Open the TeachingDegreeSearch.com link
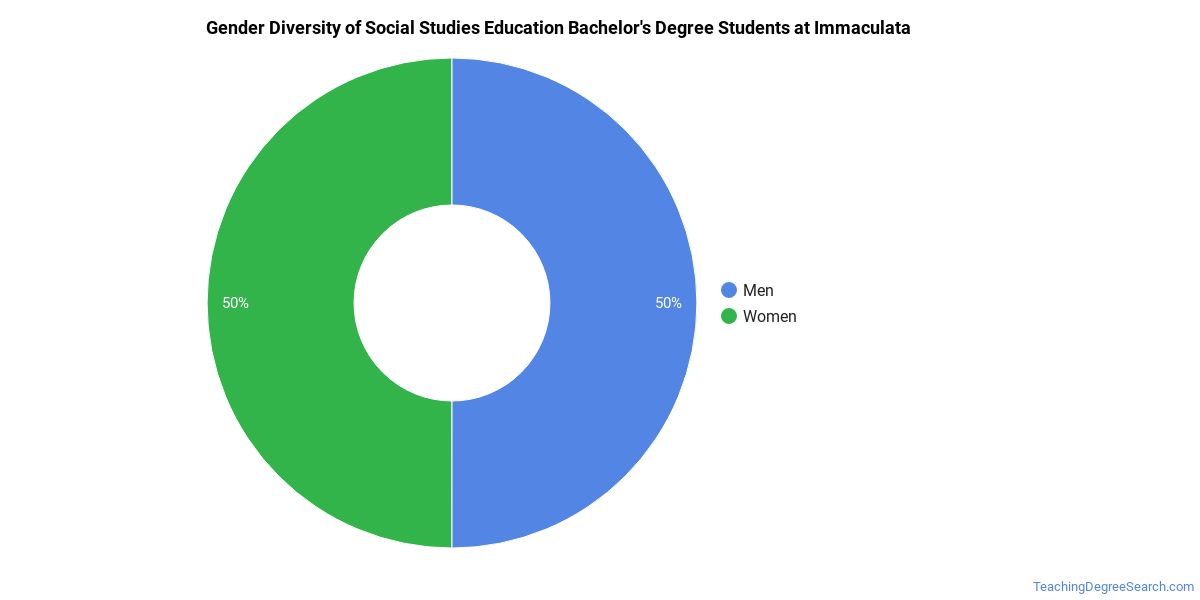The height and width of the screenshot is (600, 1200). [x=1113, y=586]
